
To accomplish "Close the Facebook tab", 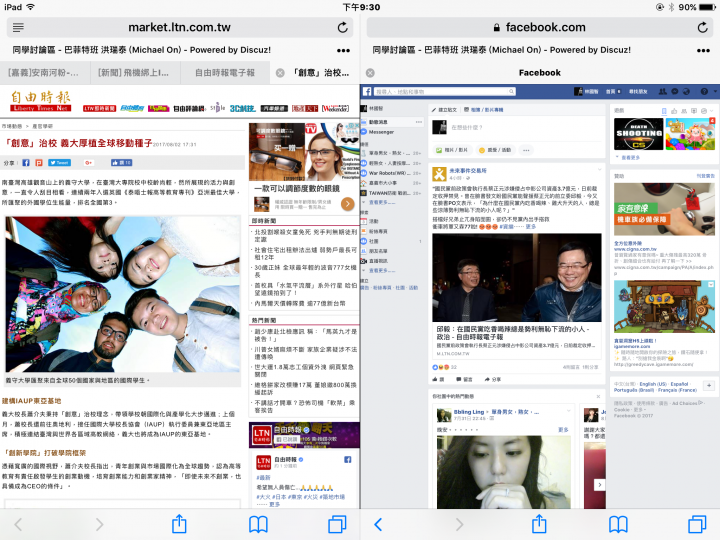I will tap(370, 73).
